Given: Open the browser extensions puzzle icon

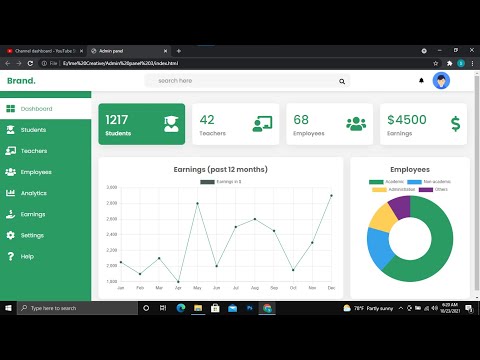Looking at the screenshot, I should (449, 63).
